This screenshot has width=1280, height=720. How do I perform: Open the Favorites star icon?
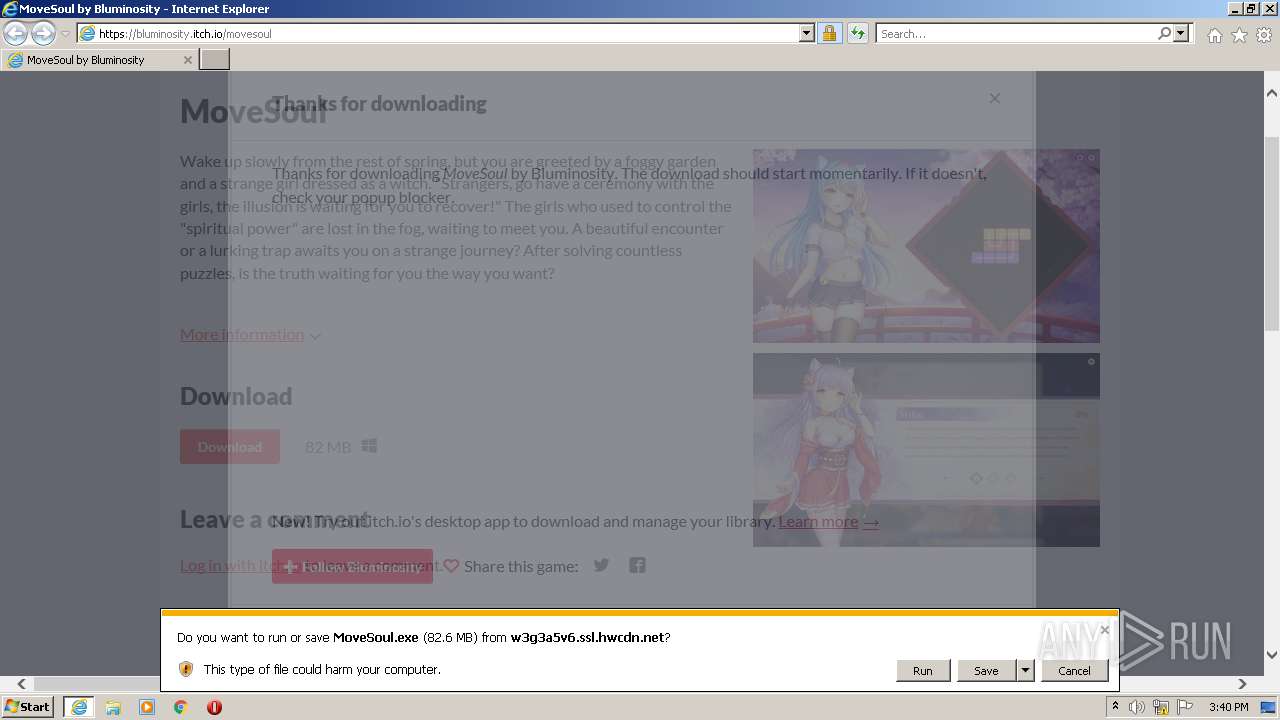(1239, 35)
